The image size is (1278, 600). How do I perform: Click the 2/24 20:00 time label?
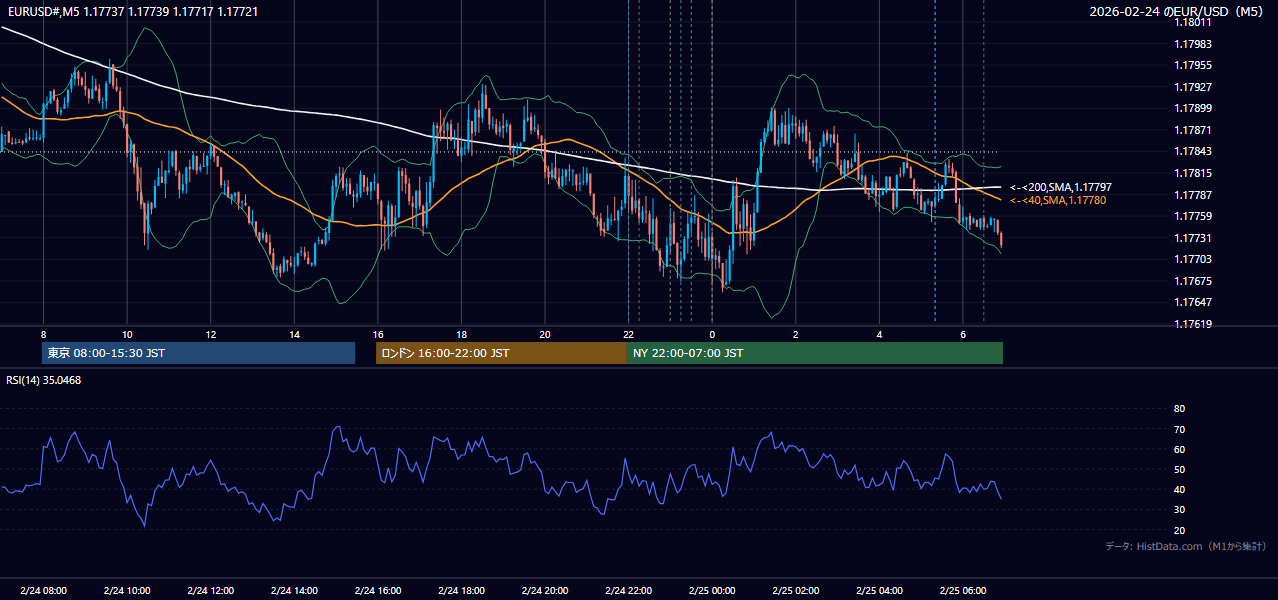(545, 590)
